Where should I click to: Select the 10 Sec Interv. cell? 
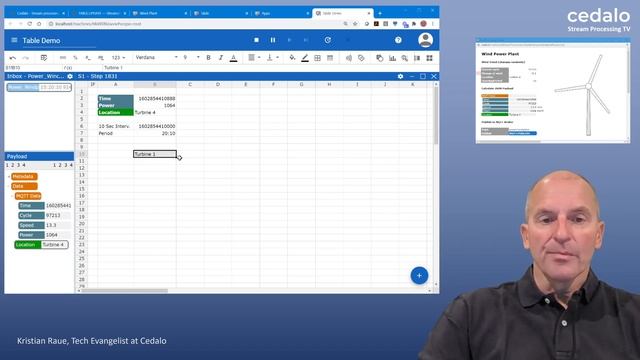(116, 127)
